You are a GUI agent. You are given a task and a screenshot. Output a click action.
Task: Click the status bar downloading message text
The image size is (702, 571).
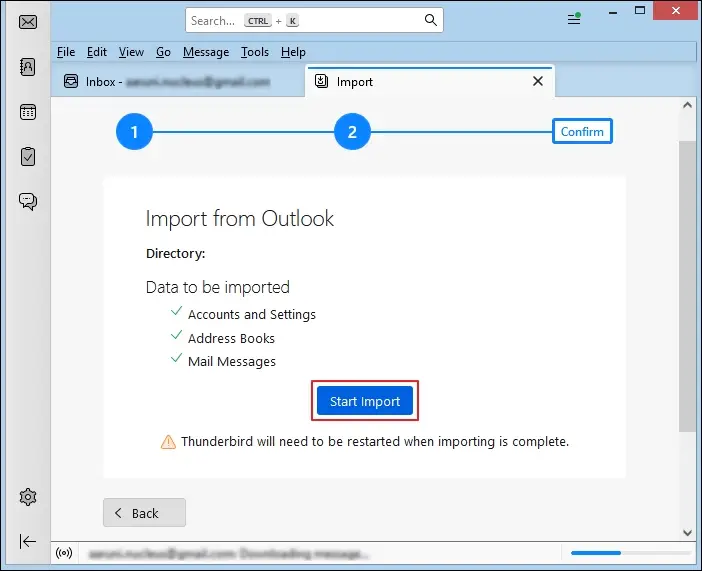(x=228, y=554)
